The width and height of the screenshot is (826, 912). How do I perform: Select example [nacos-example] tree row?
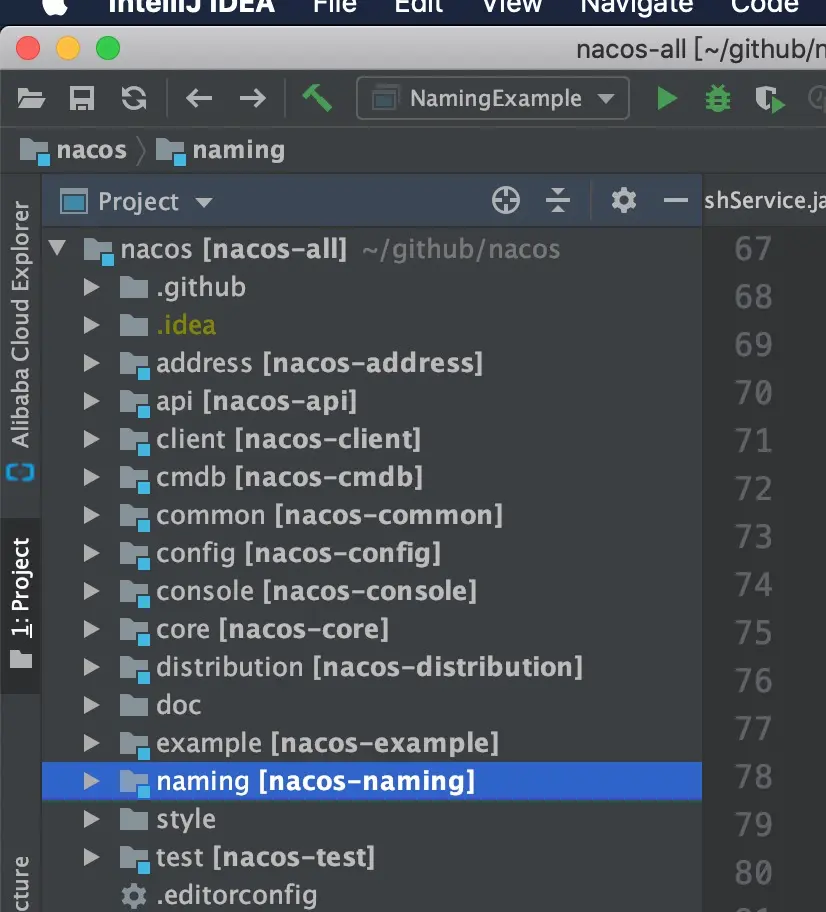coord(372,743)
